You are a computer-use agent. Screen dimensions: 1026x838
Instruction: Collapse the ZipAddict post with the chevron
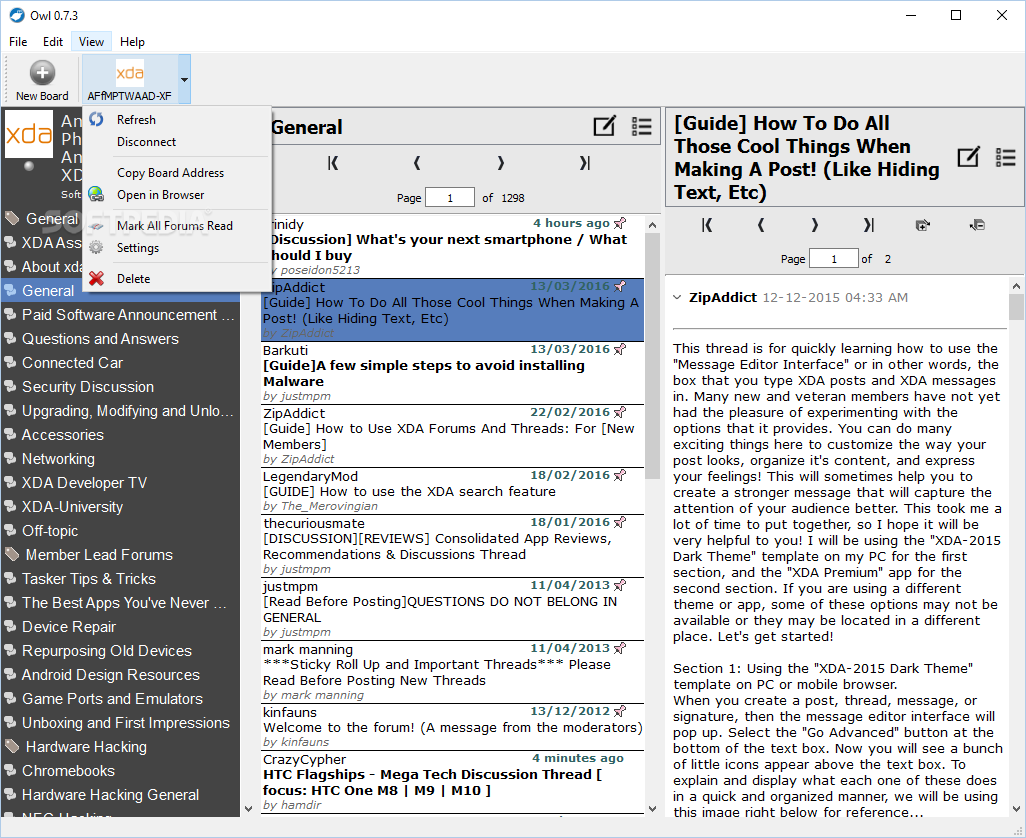tap(677, 298)
